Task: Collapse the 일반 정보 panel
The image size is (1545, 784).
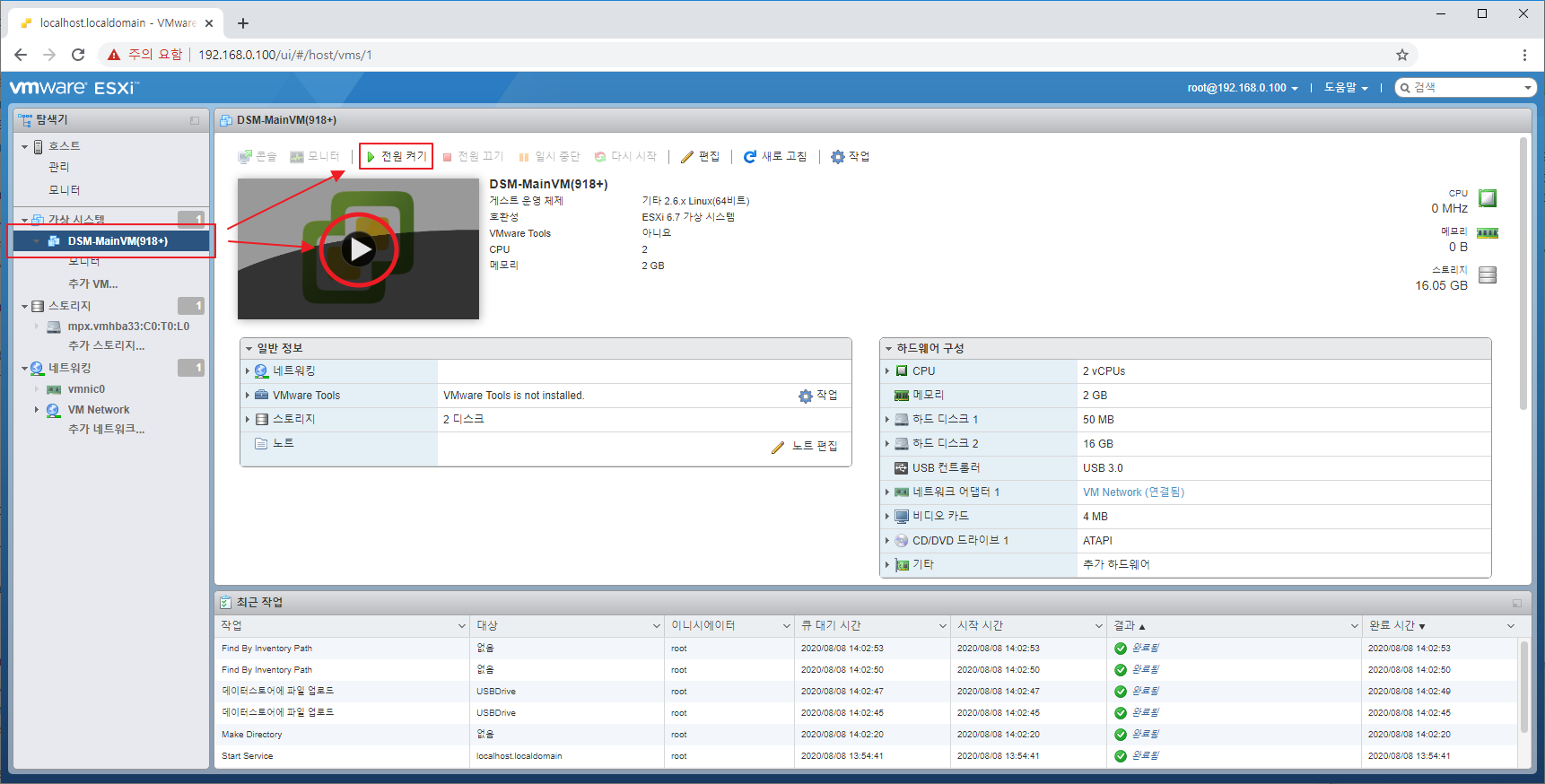Action: tap(249, 348)
